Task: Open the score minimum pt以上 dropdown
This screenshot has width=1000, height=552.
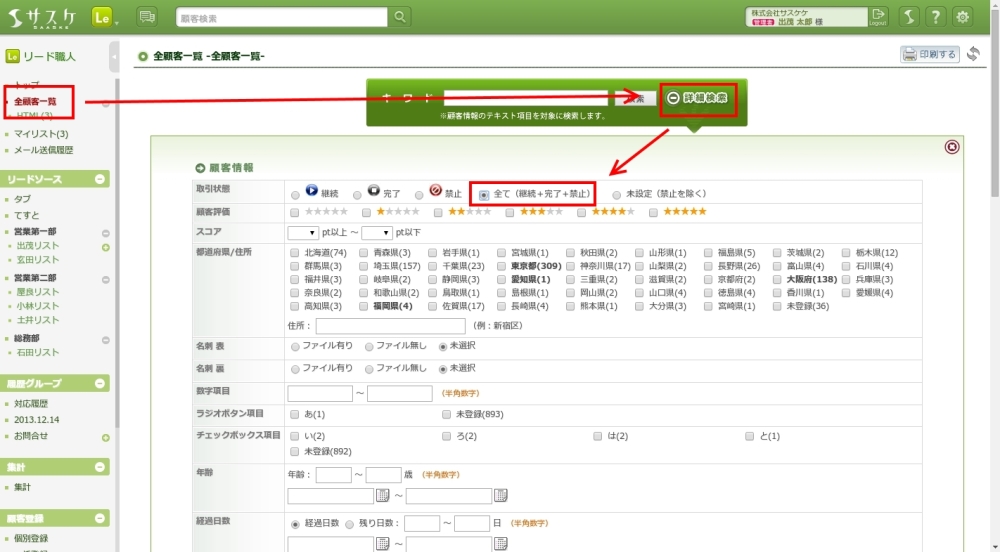Action: click(x=302, y=233)
